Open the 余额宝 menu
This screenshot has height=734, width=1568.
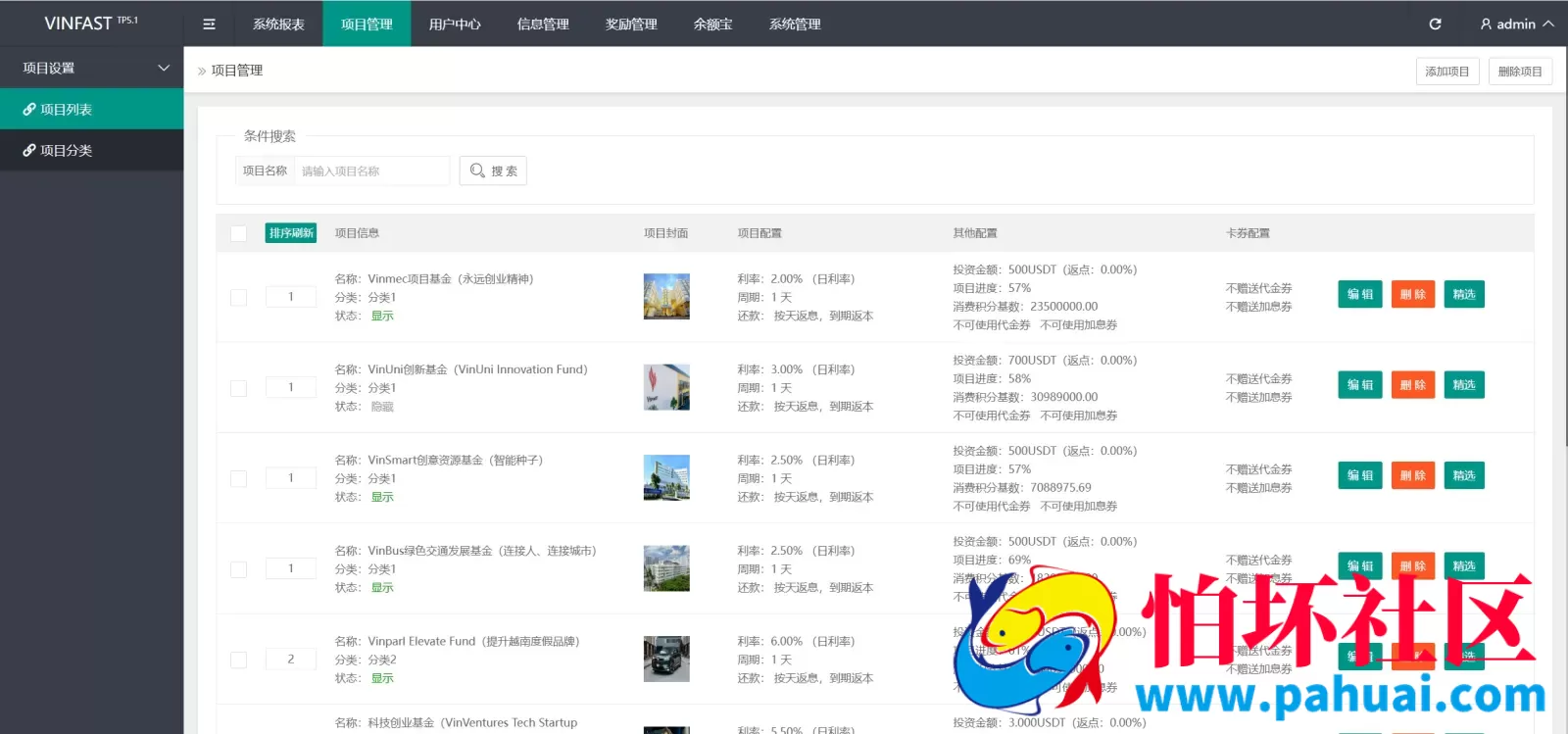[712, 24]
